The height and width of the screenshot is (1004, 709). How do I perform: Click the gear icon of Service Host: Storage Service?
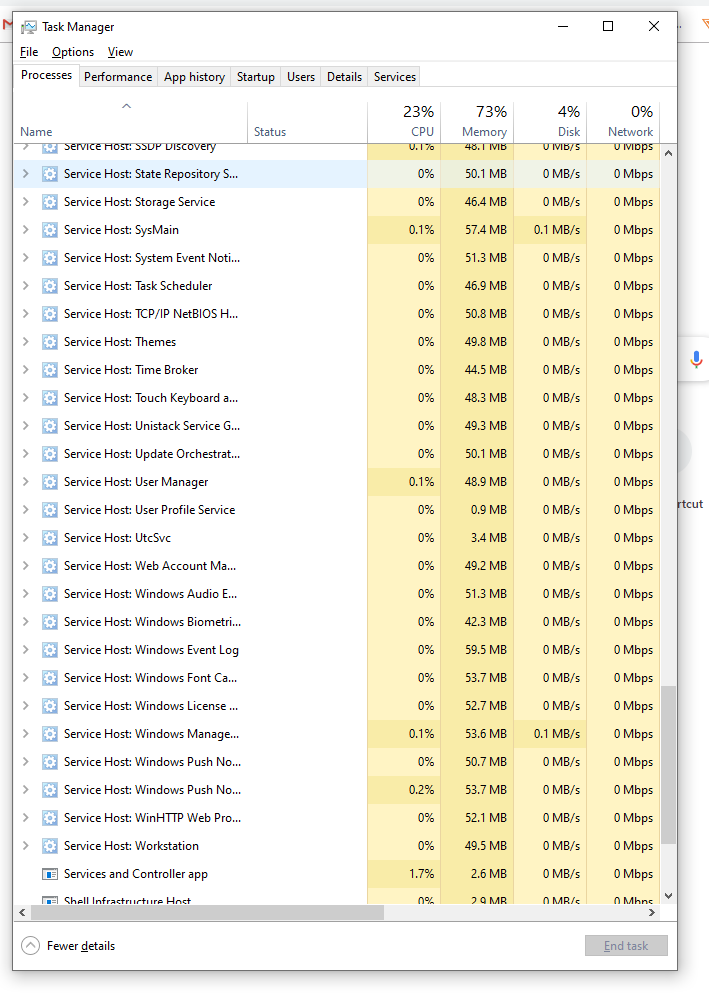pyautogui.click(x=50, y=202)
